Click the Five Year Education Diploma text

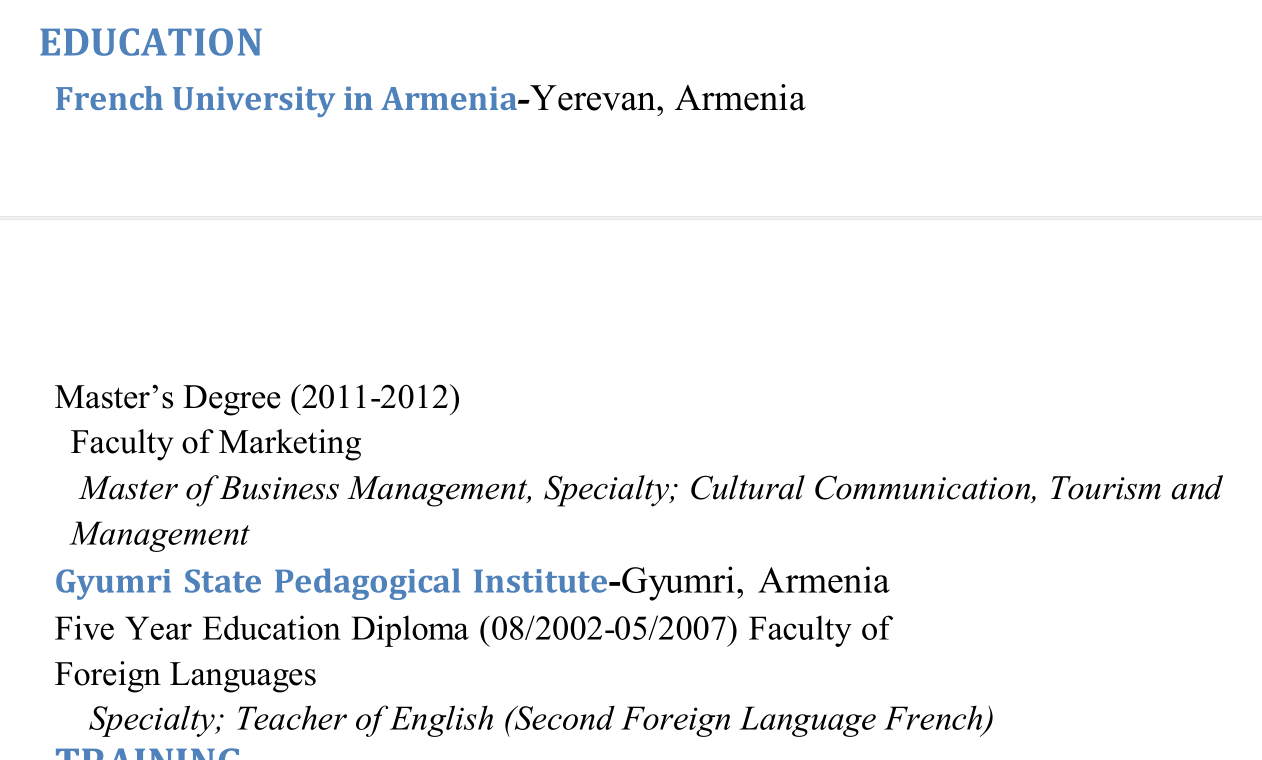262,629
